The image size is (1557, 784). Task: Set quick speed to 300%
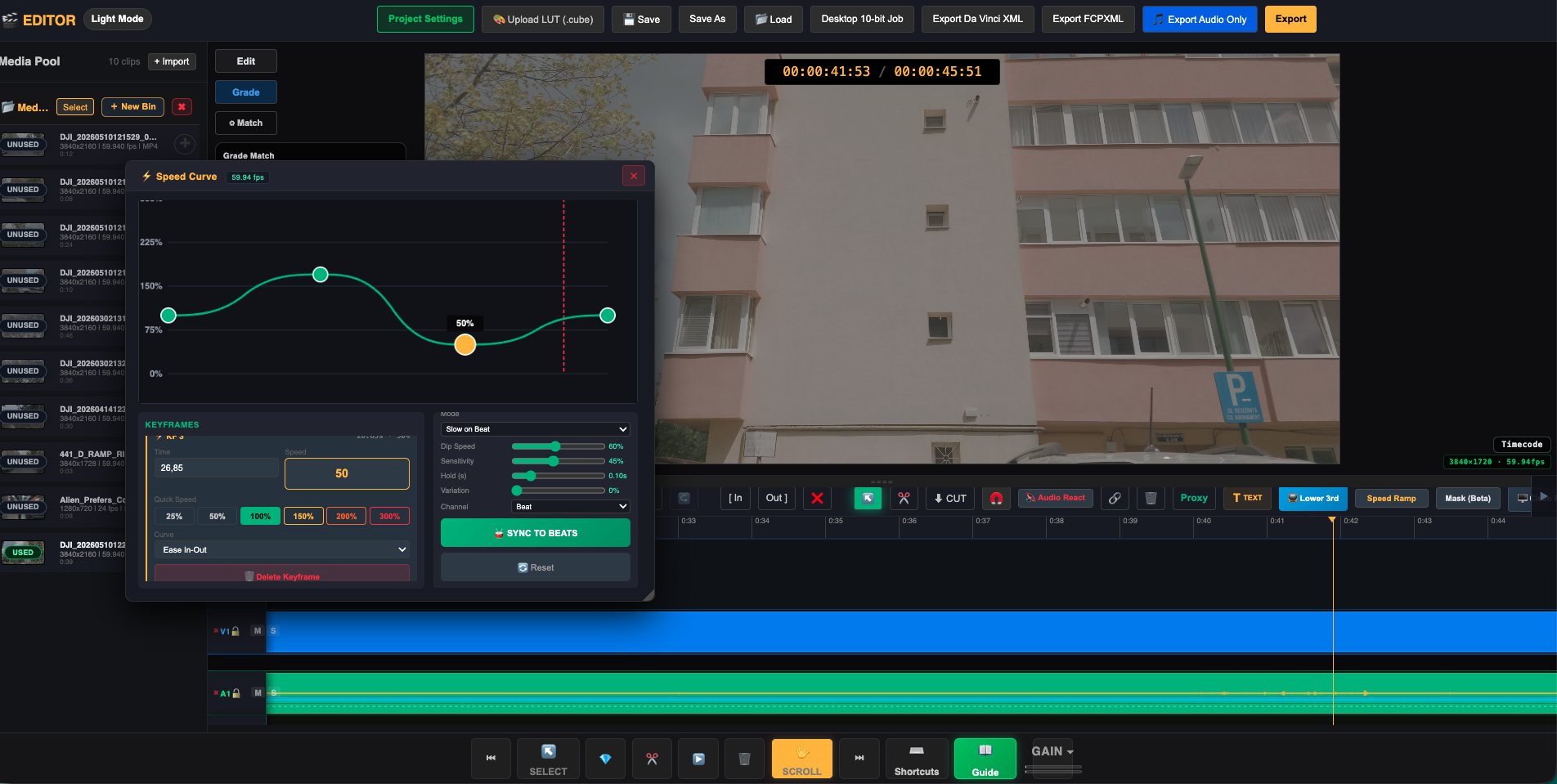(389, 517)
